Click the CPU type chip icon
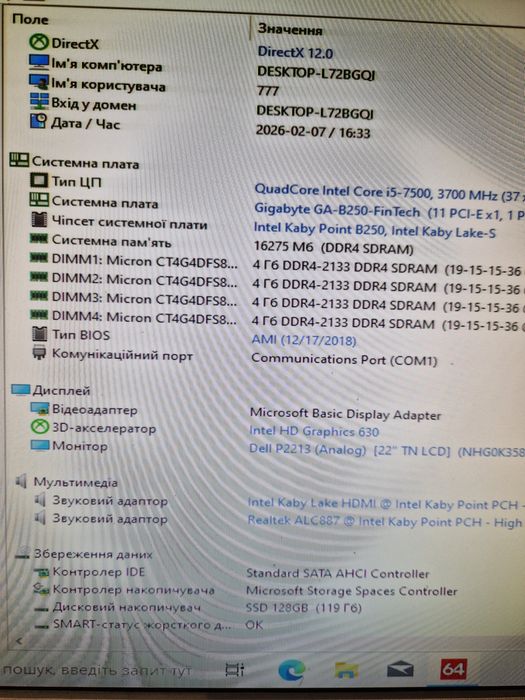This screenshot has height=700, width=525. point(39,180)
